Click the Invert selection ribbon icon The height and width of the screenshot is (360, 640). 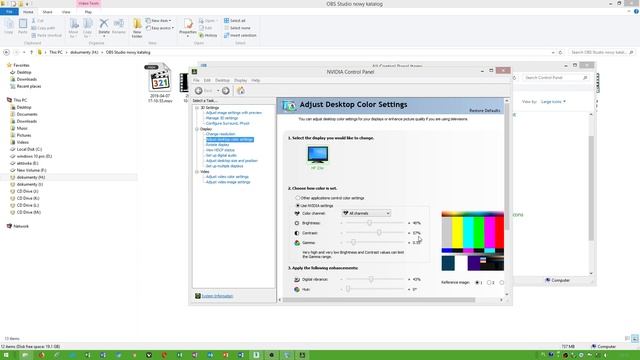(x=227, y=36)
